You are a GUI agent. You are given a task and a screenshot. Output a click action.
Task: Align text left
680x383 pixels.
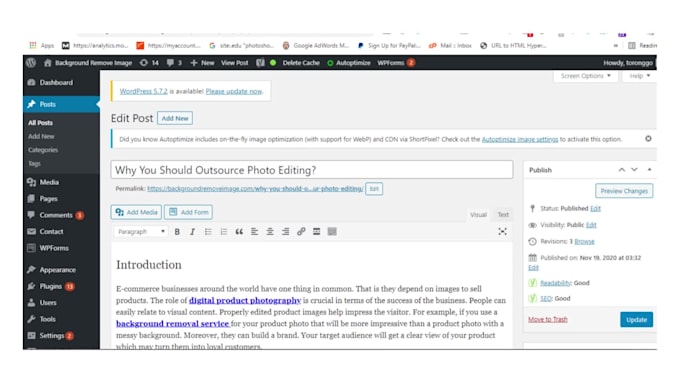point(255,232)
